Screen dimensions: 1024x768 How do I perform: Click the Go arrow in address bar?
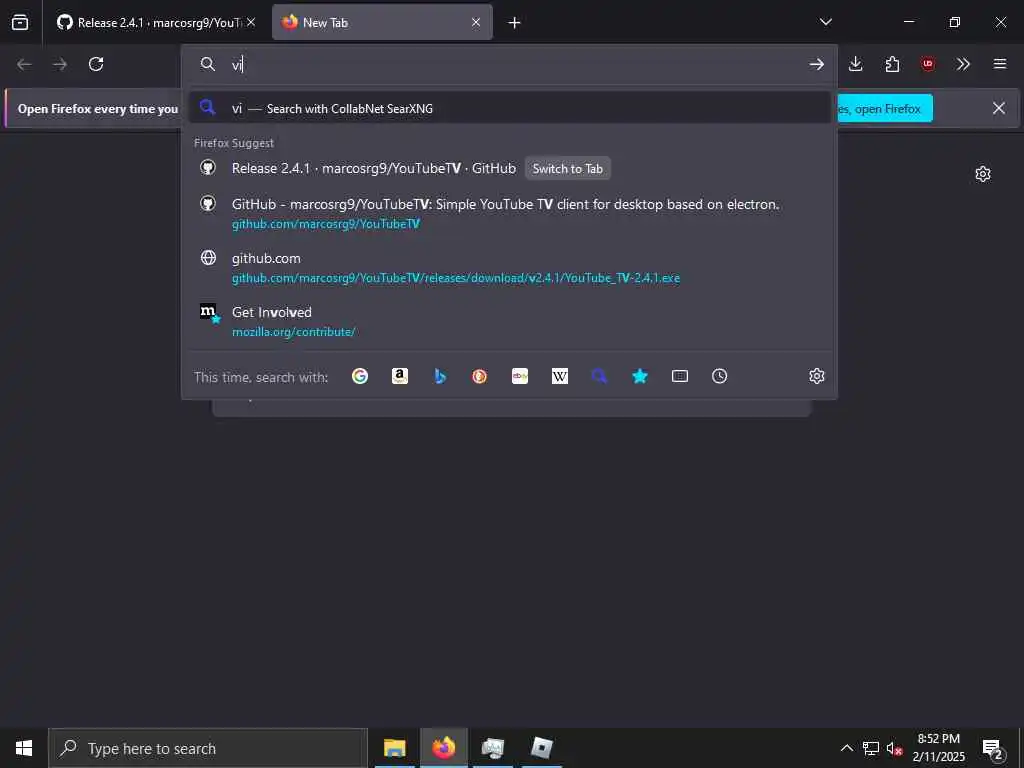click(x=816, y=64)
